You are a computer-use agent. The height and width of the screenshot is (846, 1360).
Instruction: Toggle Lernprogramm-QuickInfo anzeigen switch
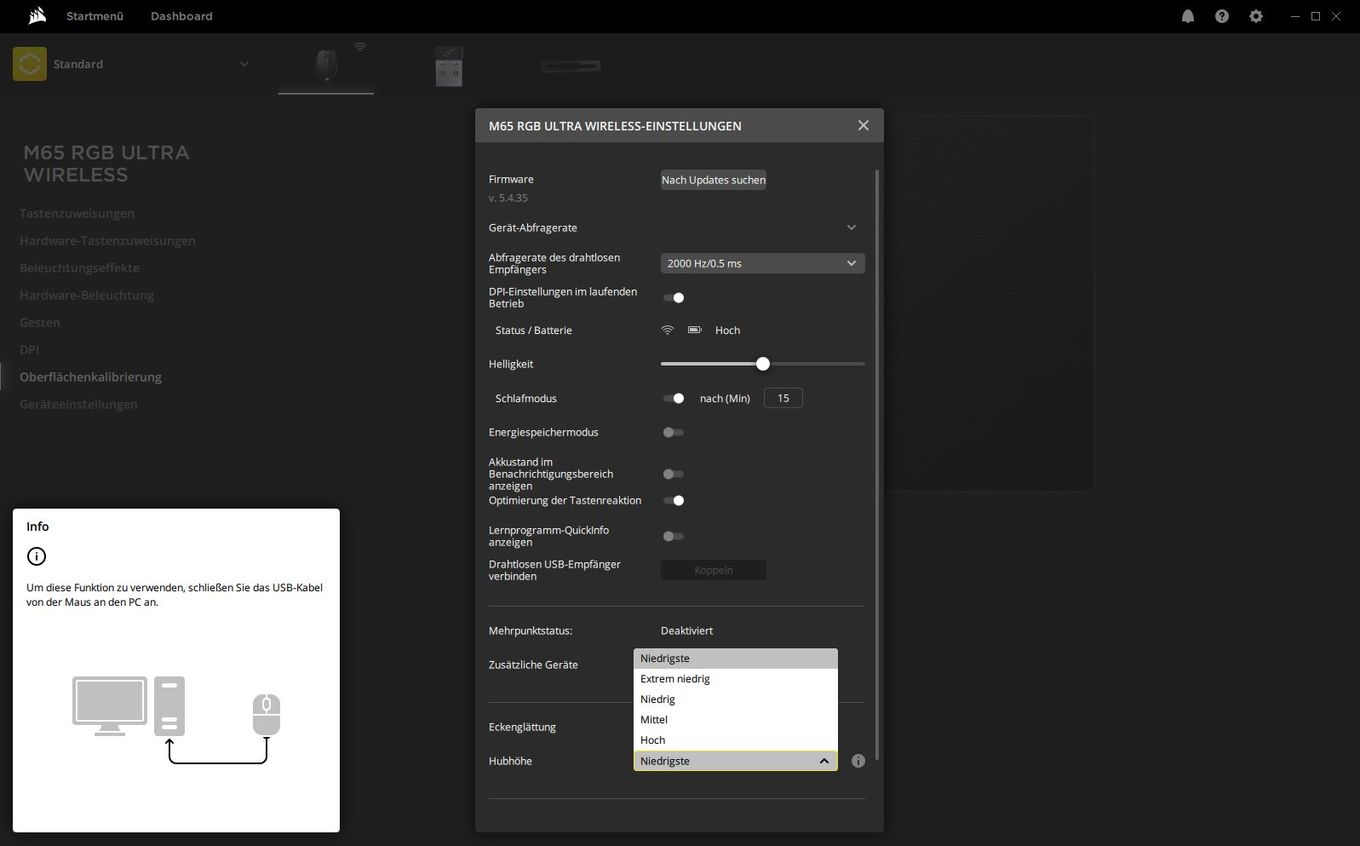click(674, 536)
